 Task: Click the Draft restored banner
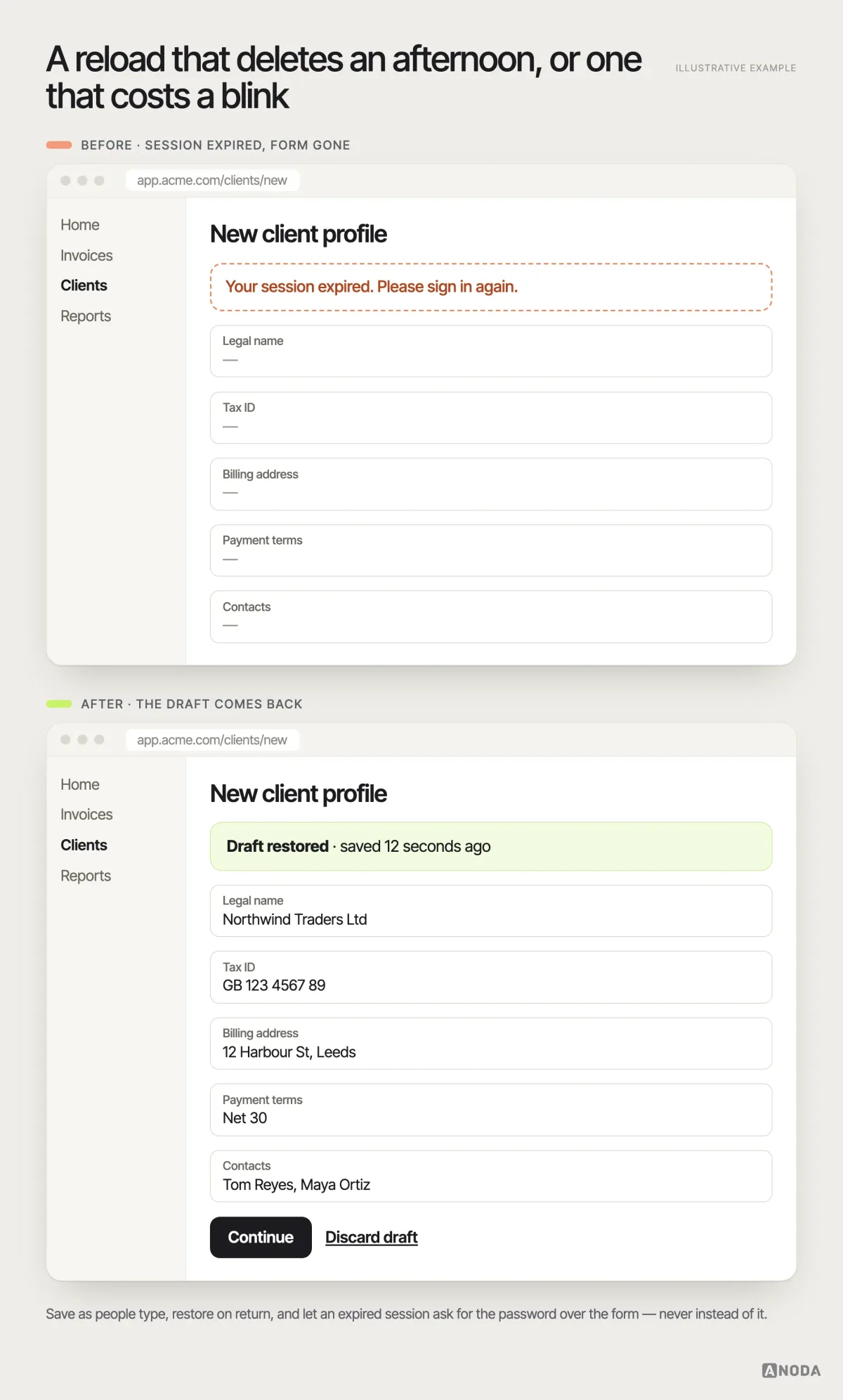point(491,846)
